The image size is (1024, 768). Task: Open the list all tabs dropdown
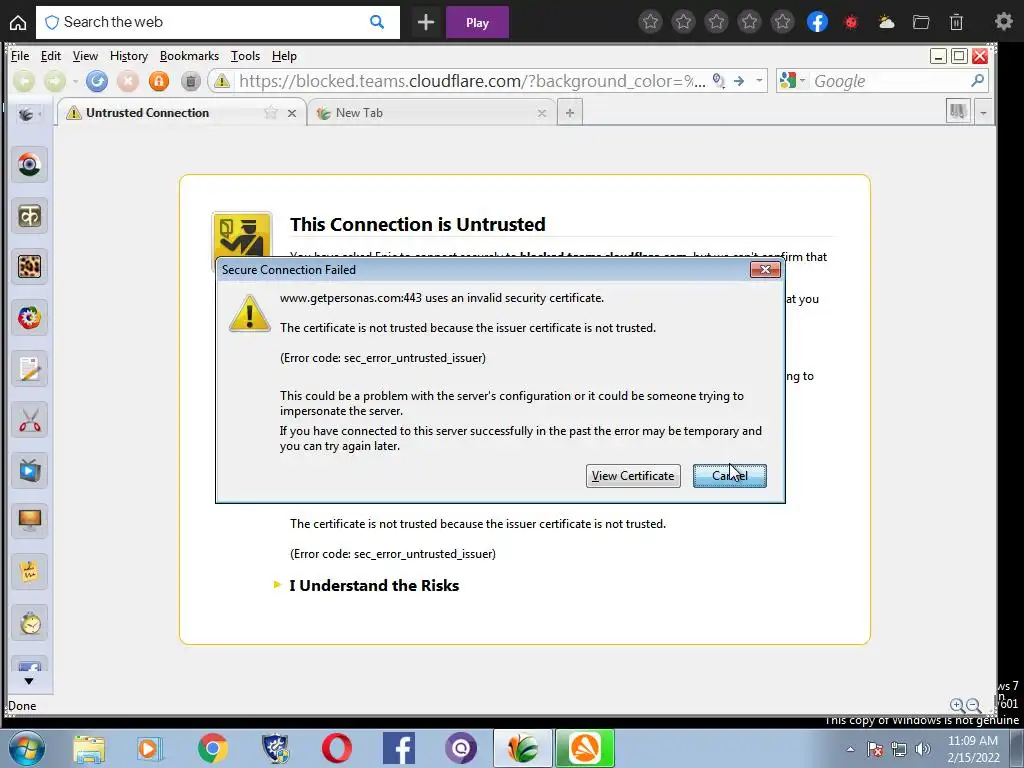[x=983, y=113]
